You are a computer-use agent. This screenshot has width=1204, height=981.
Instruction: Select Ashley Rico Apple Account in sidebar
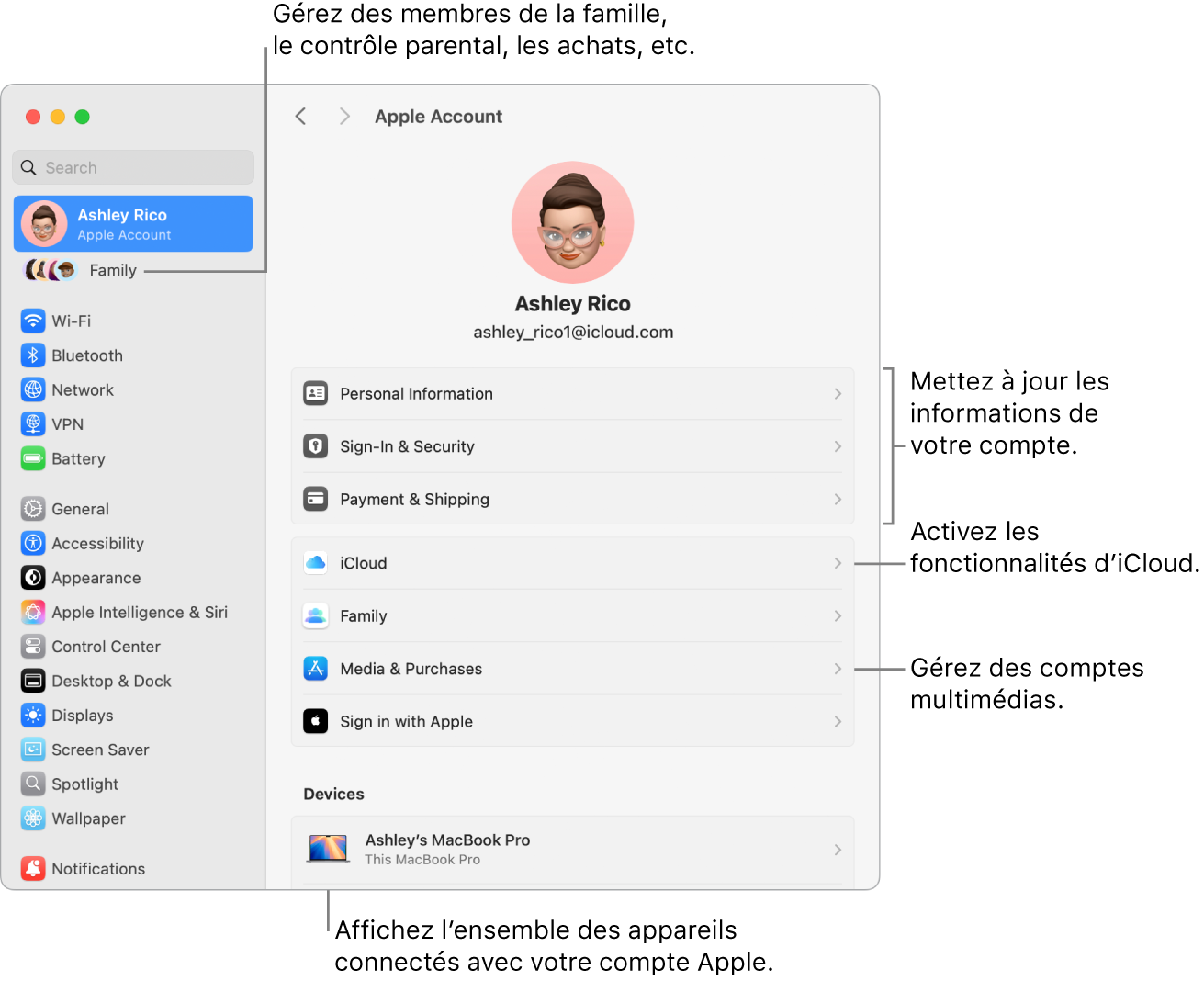click(133, 223)
